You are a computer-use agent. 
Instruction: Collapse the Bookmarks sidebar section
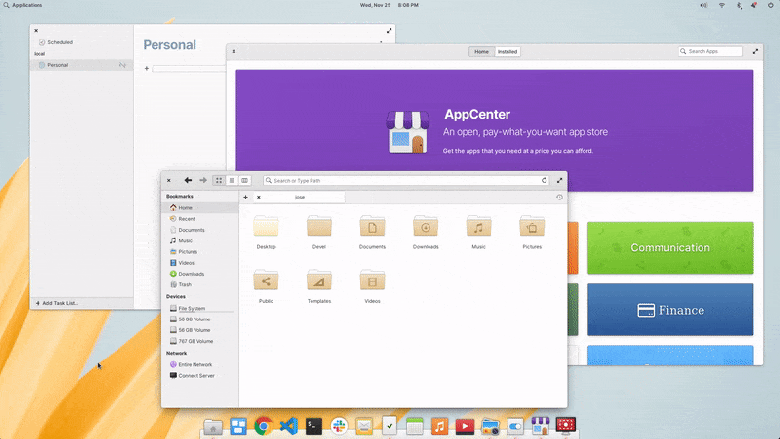(x=180, y=196)
